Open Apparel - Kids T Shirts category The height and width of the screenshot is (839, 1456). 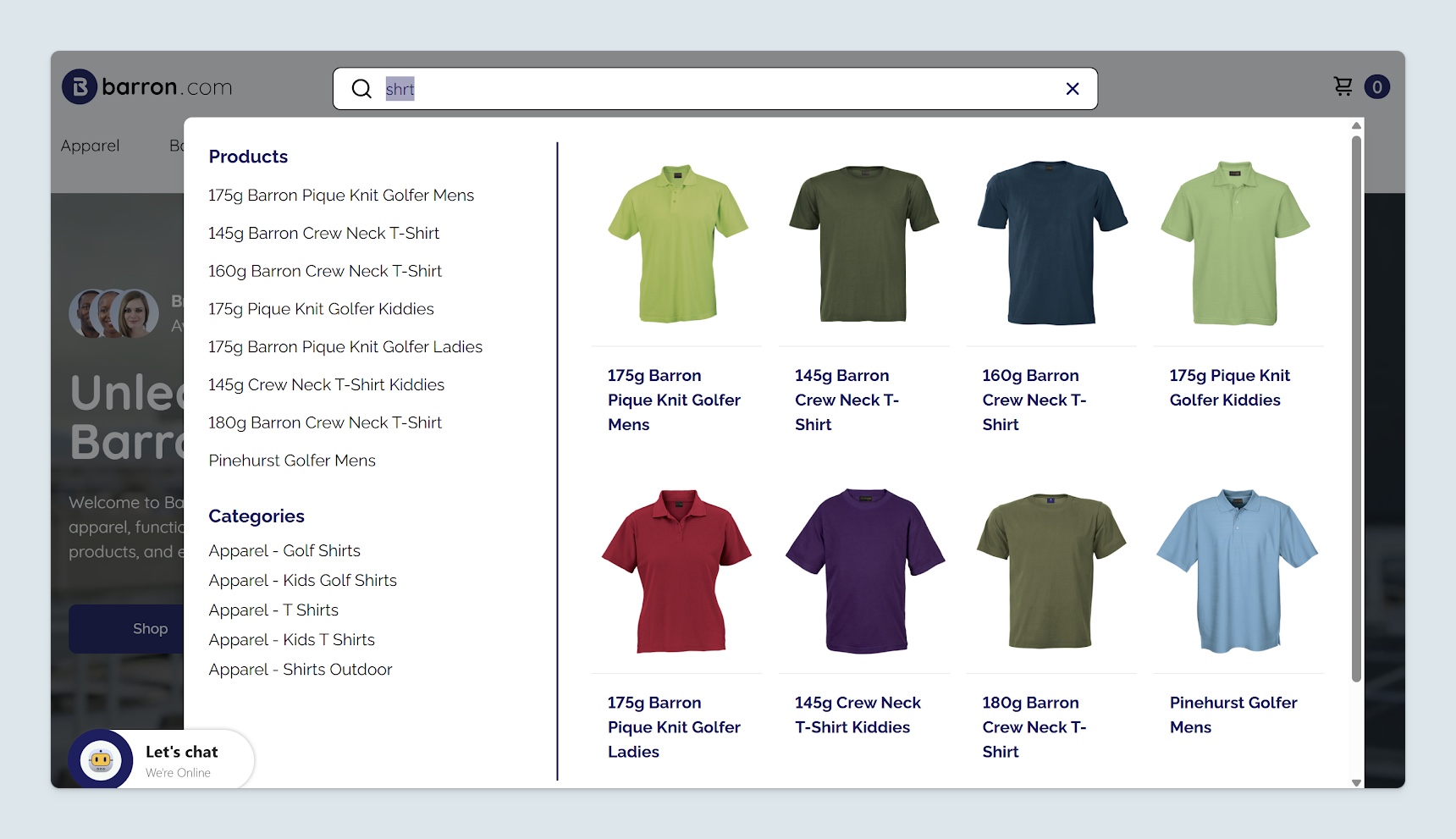click(x=291, y=640)
